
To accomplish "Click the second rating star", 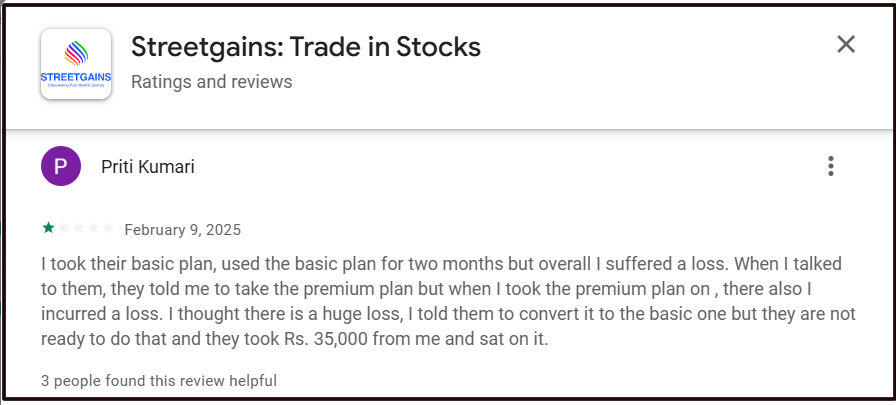I will click(64, 229).
